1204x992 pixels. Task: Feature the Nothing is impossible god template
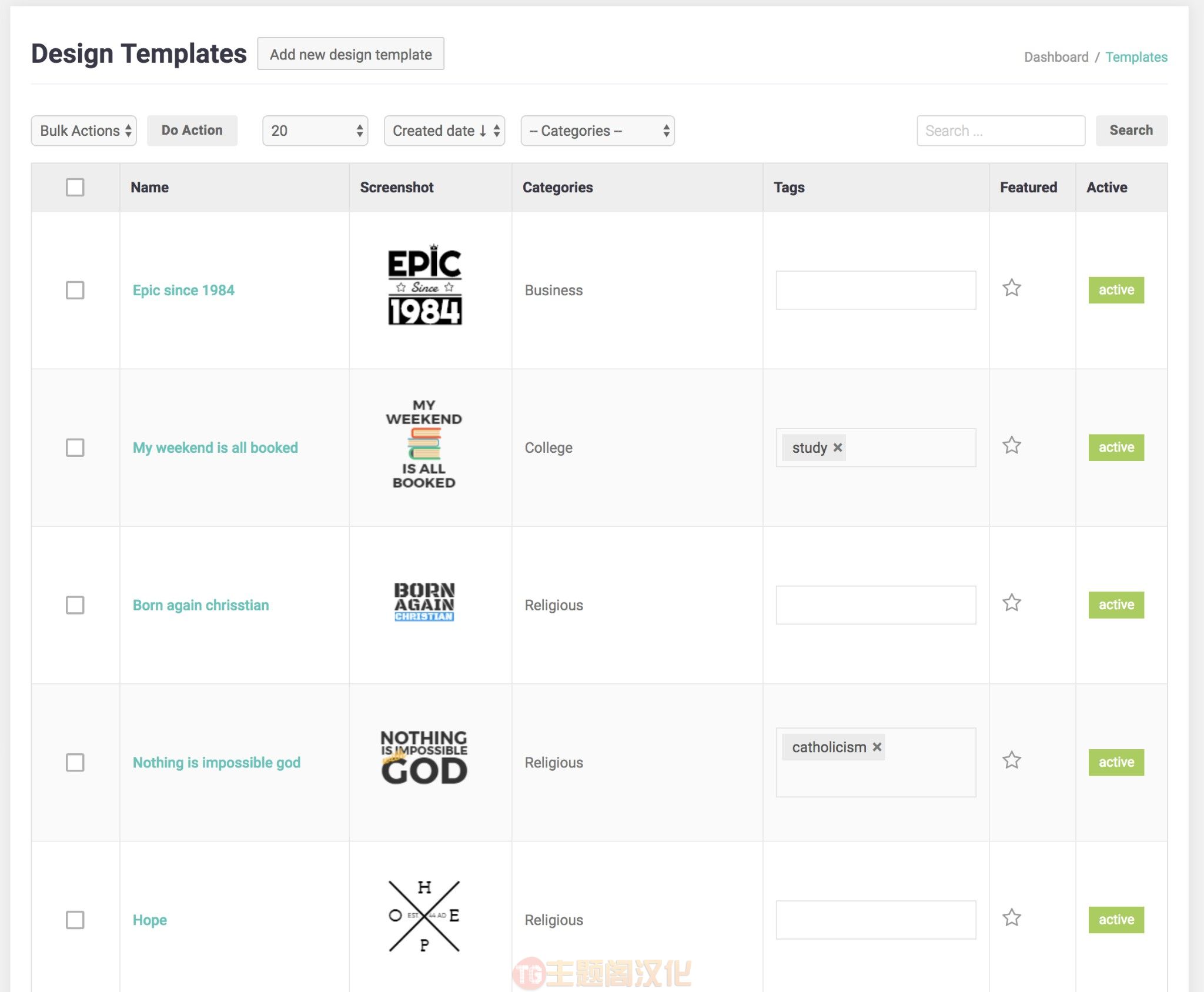click(x=1011, y=760)
